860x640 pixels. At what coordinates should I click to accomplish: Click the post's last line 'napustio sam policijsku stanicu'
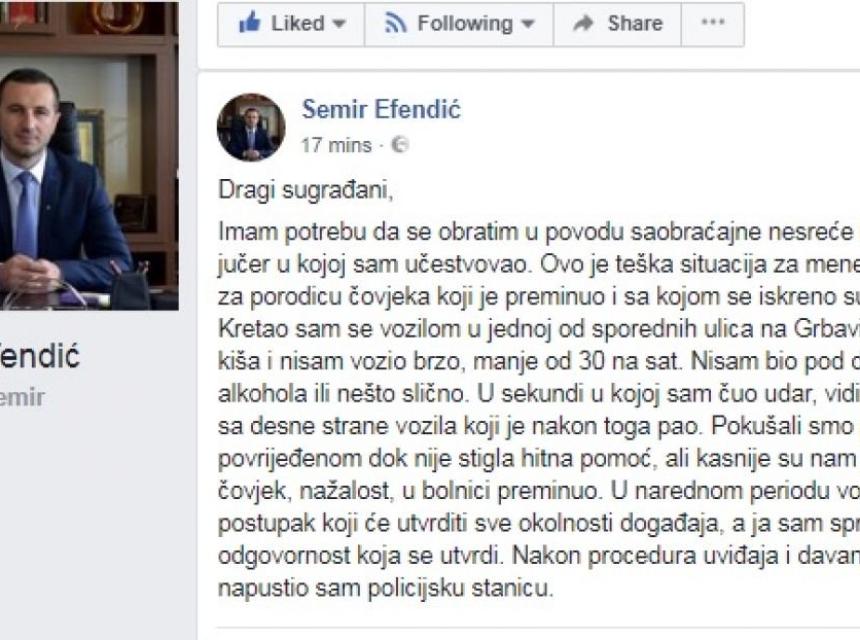pyautogui.click(x=386, y=588)
